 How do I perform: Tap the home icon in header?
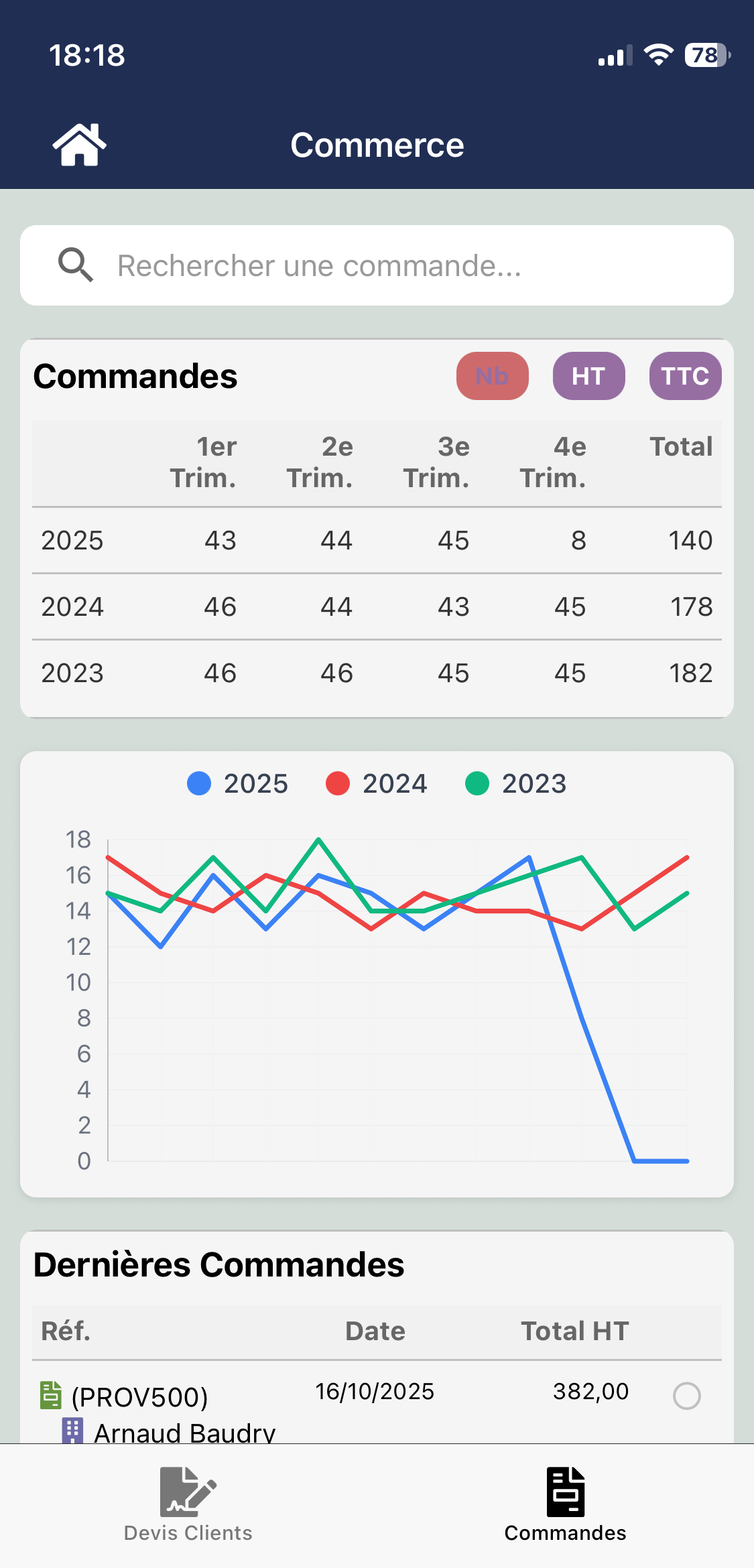point(79,145)
